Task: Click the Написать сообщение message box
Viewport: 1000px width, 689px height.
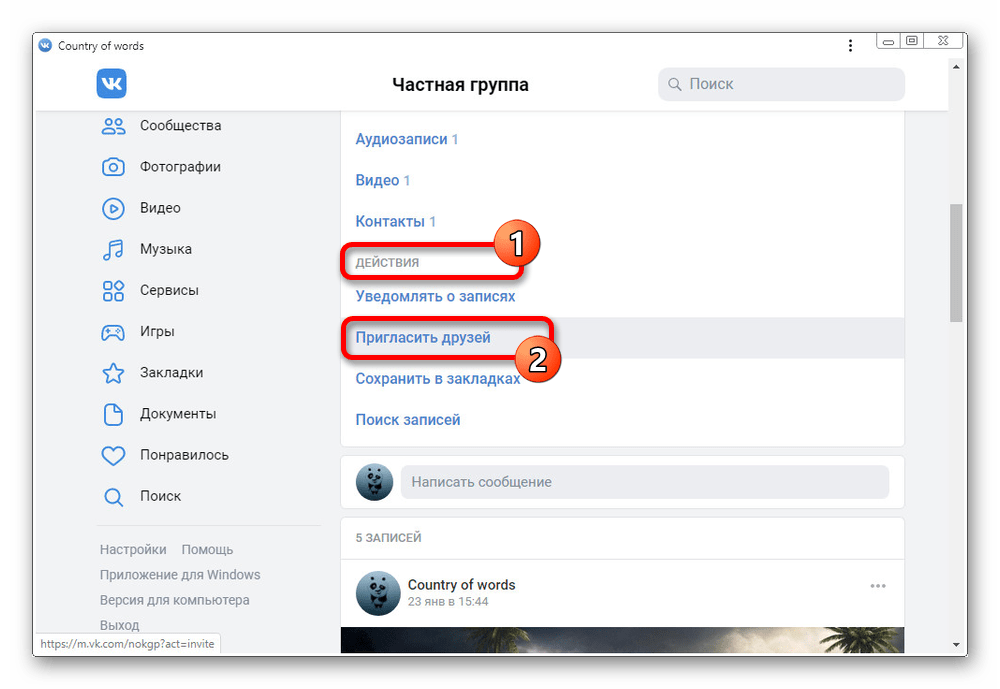Action: coord(644,482)
